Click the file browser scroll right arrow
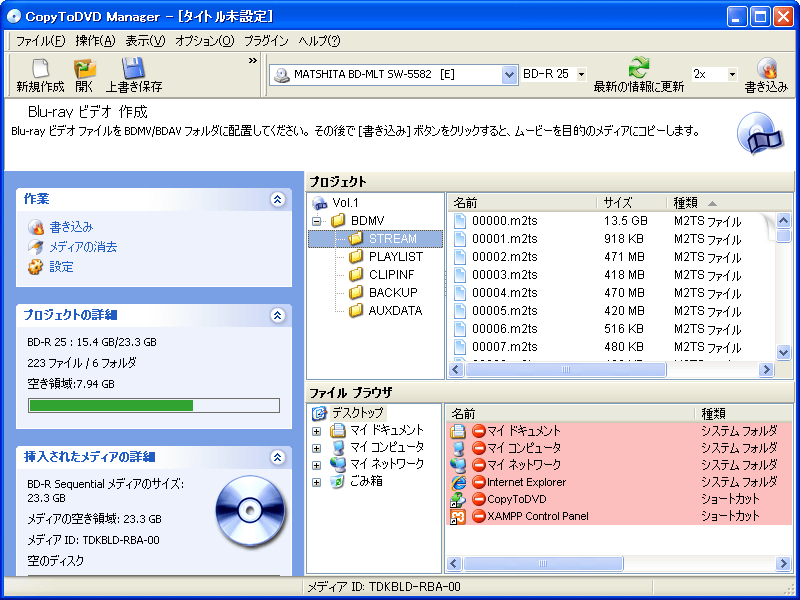The width and height of the screenshot is (800, 600). pos(783,563)
